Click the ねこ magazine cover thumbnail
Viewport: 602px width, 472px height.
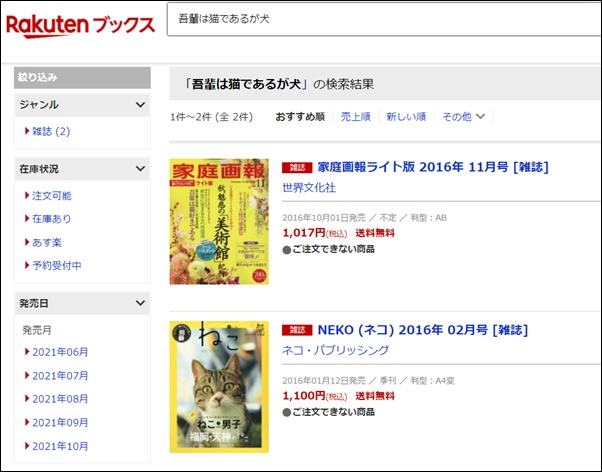[x=219, y=387]
